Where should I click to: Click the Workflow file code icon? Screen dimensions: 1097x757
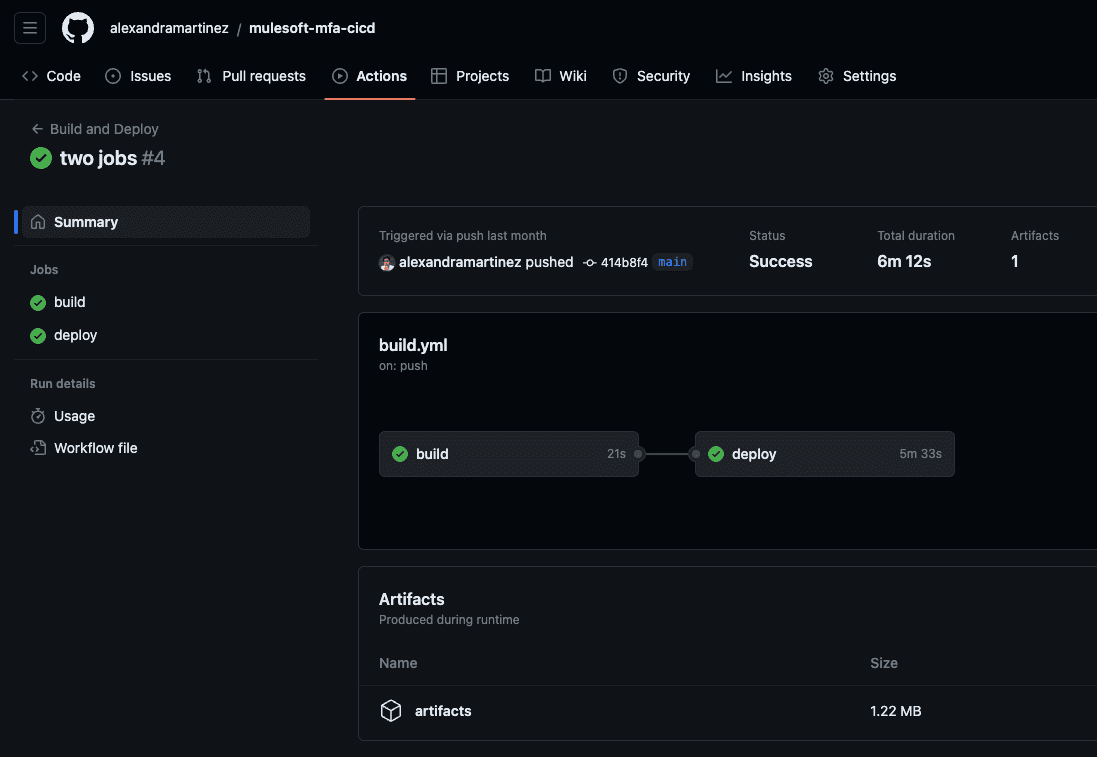(38, 448)
